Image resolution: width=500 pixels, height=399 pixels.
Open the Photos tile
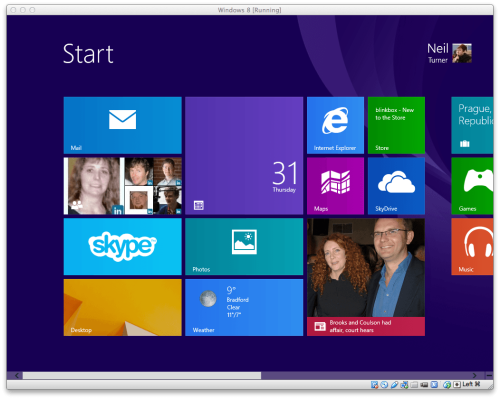[x=244, y=247]
